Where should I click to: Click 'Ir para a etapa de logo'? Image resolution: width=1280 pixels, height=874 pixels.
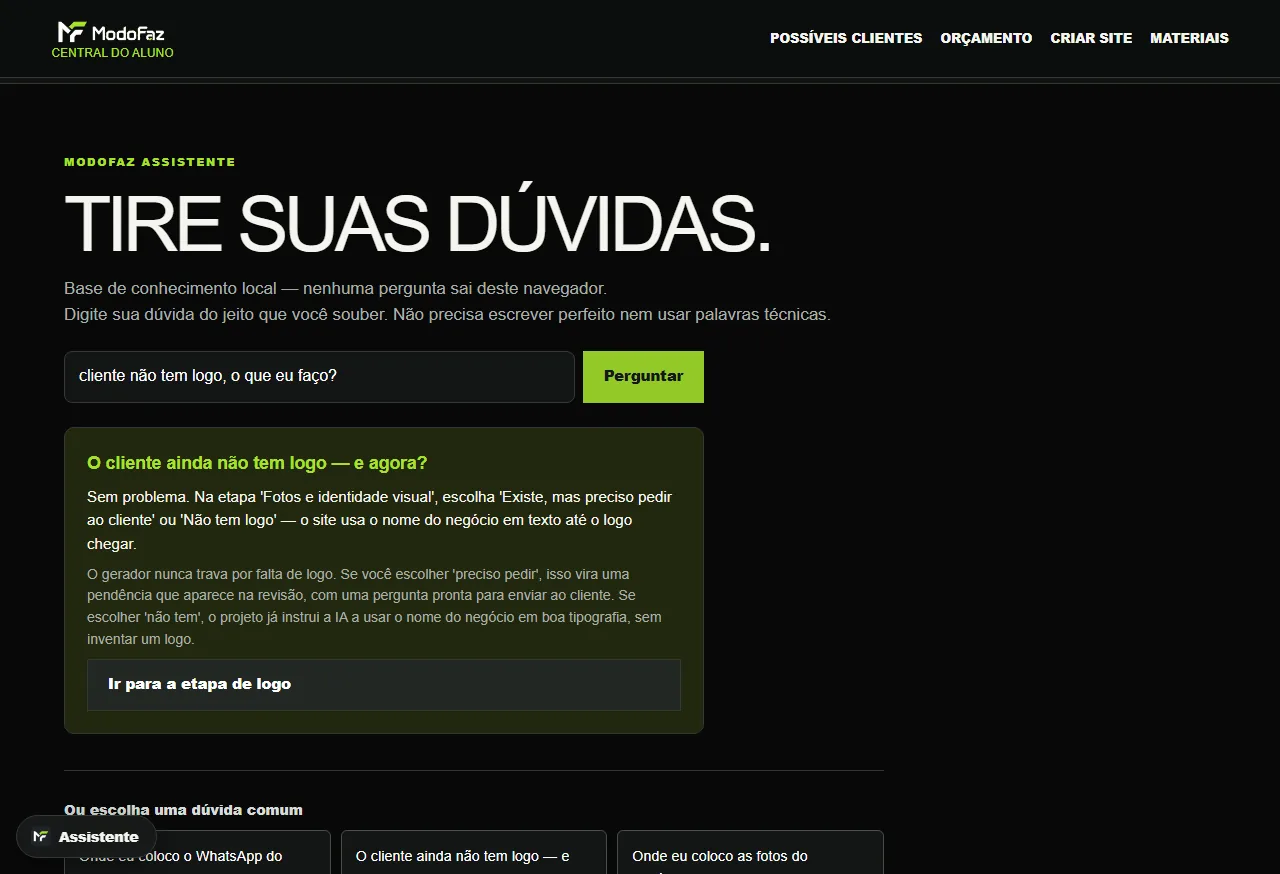[x=384, y=685]
